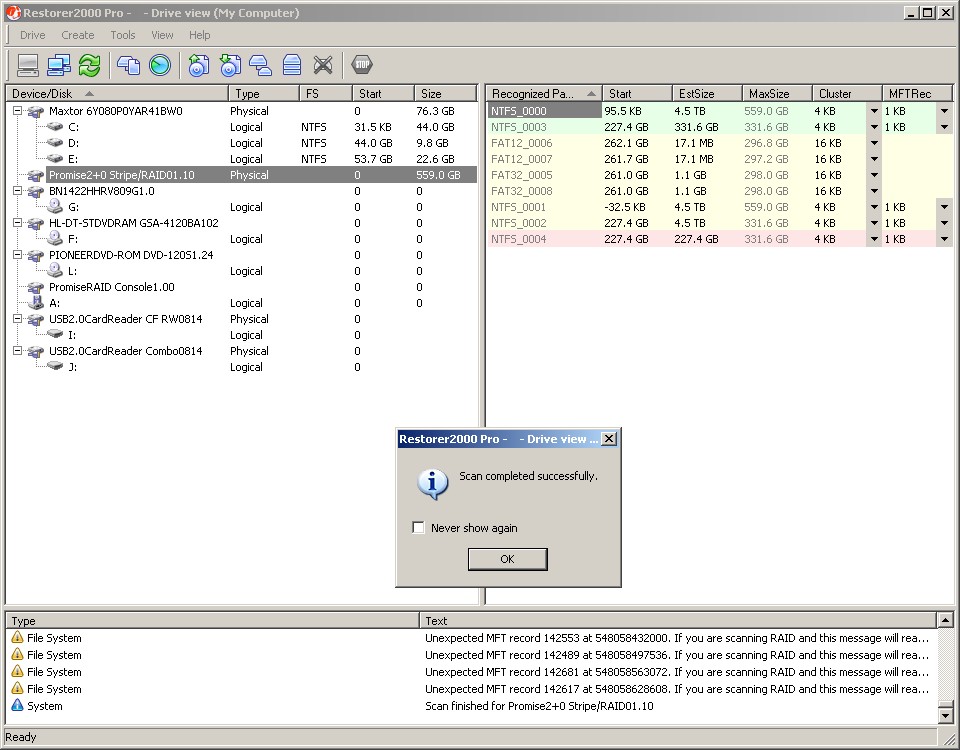
Task: Click the log panel scroll up arrow
Action: pyautogui.click(x=945, y=620)
